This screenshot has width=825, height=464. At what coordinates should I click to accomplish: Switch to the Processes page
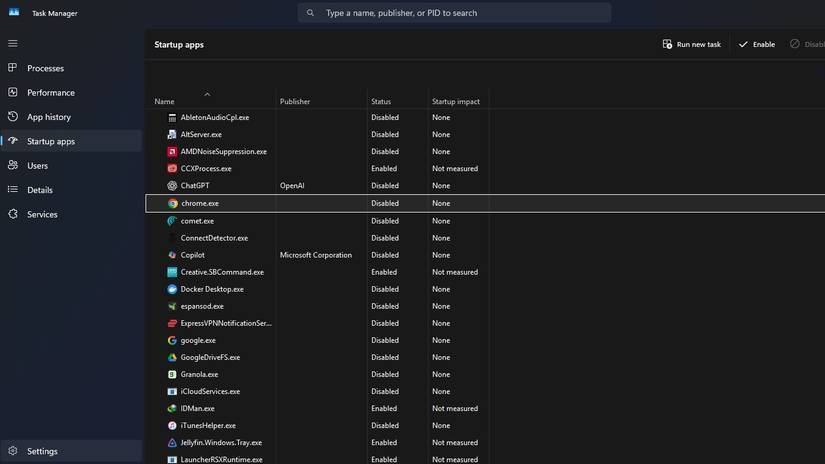[x=45, y=68]
